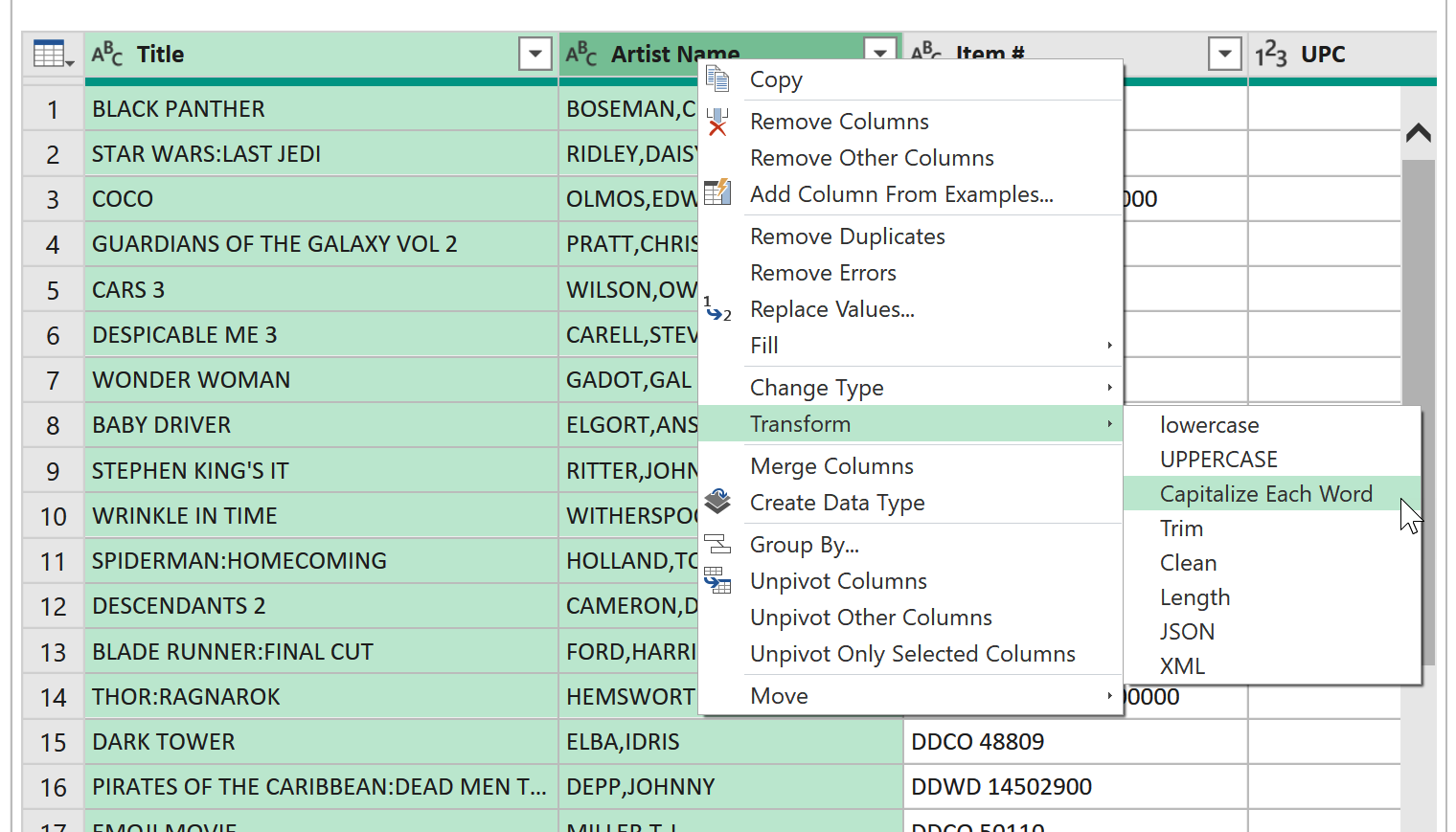Click the STAR WARS:LAST JEDI cell
Image resolution: width=1456 pixels, height=832 pixels.
[x=321, y=154]
